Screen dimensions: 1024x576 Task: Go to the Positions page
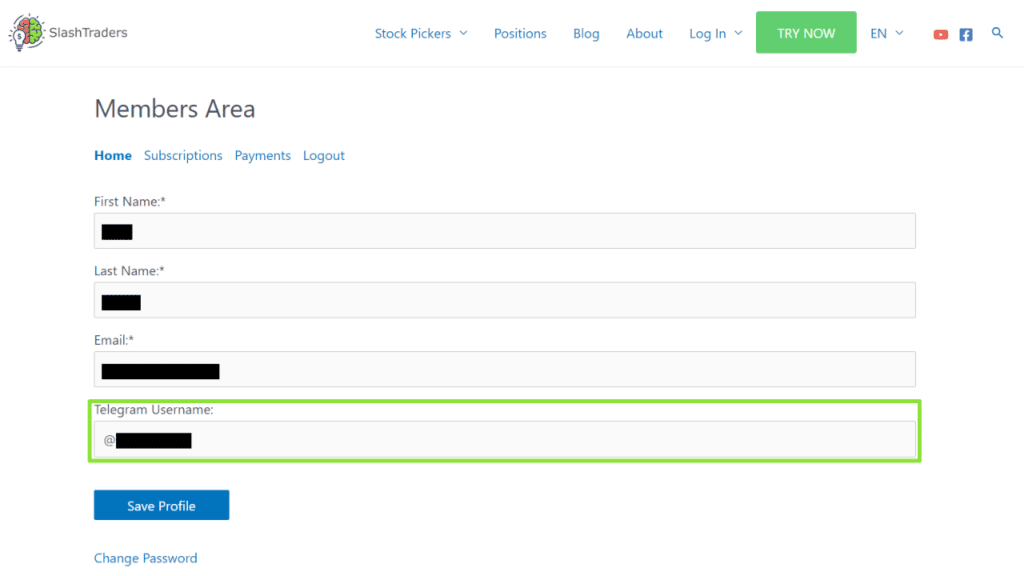click(520, 33)
